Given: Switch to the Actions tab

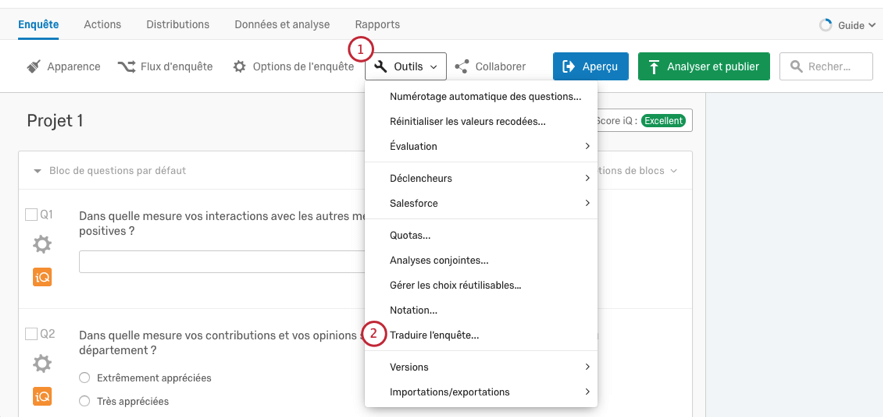Looking at the screenshot, I should point(102,25).
